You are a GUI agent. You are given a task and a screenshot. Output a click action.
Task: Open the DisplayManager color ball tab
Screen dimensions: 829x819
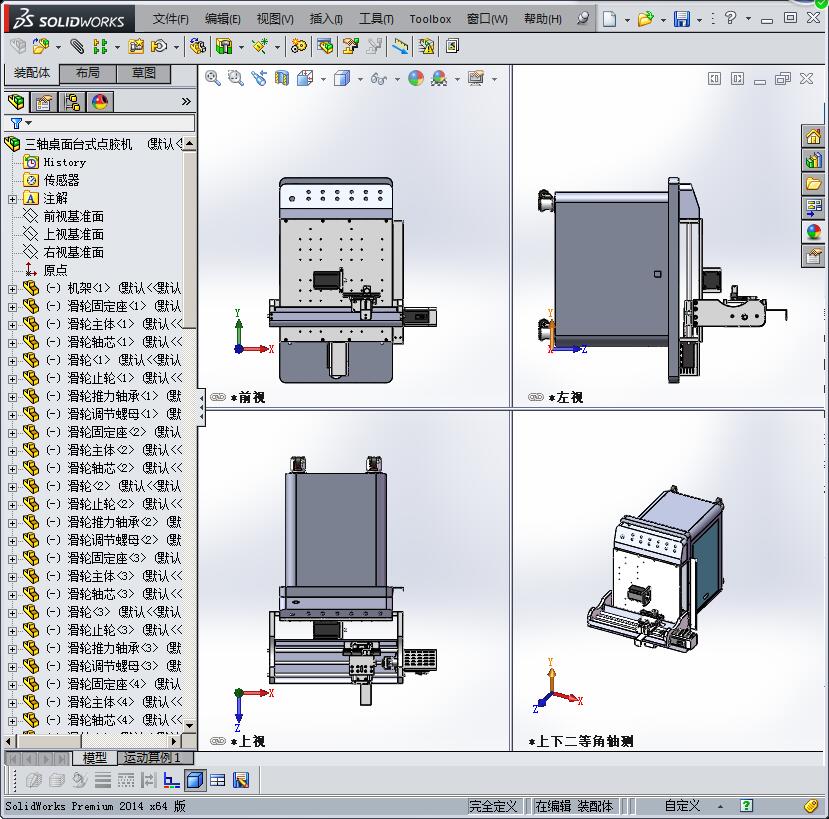(x=100, y=101)
